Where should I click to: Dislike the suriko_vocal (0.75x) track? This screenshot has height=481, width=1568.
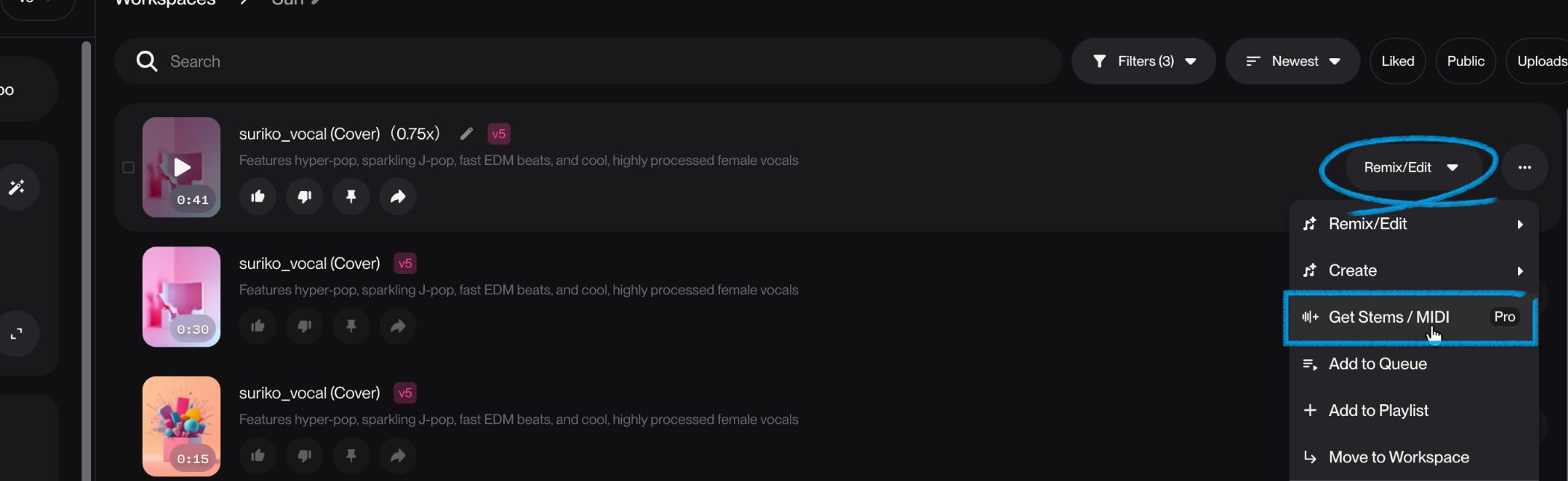click(305, 196)
